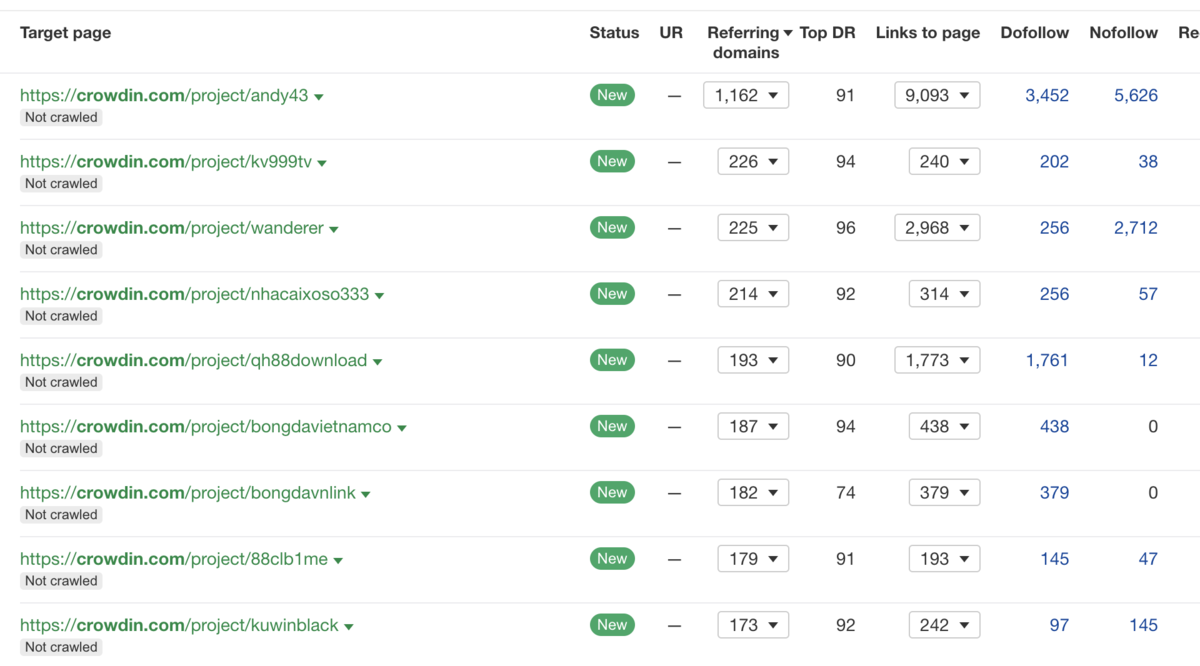Open the 173 referring domains dropdown
The image size is (1200, 666).
753,625
